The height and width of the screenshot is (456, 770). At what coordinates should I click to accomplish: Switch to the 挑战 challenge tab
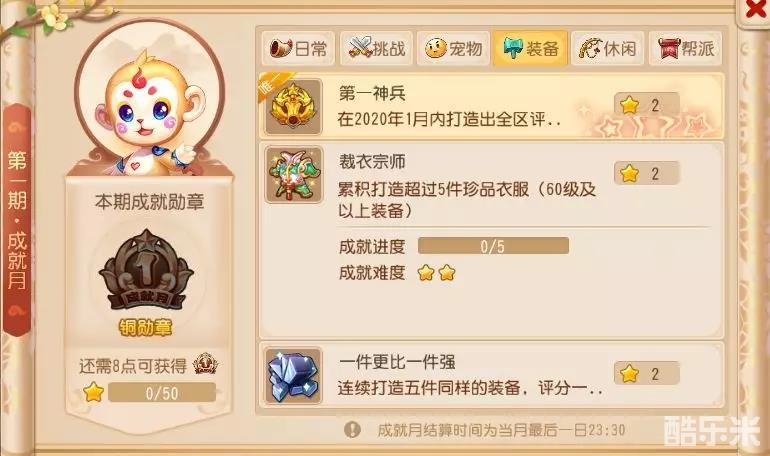377,48
